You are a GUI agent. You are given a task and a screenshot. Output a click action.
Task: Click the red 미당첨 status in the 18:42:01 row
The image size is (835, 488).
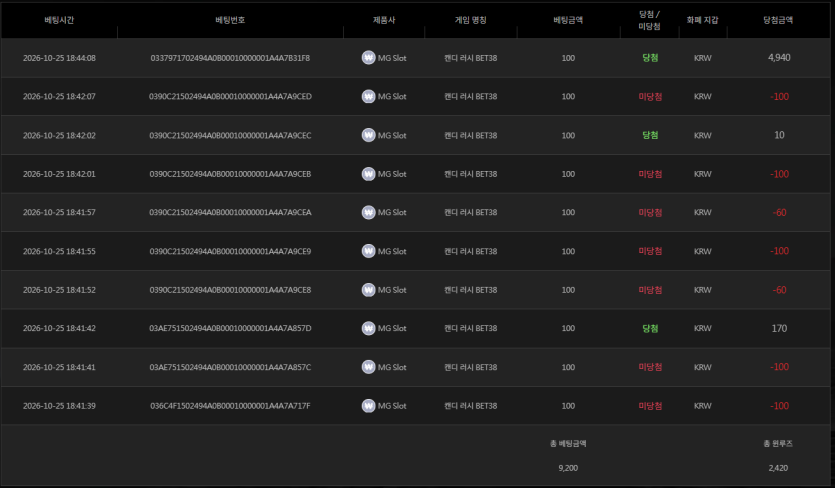coord(650,174)
